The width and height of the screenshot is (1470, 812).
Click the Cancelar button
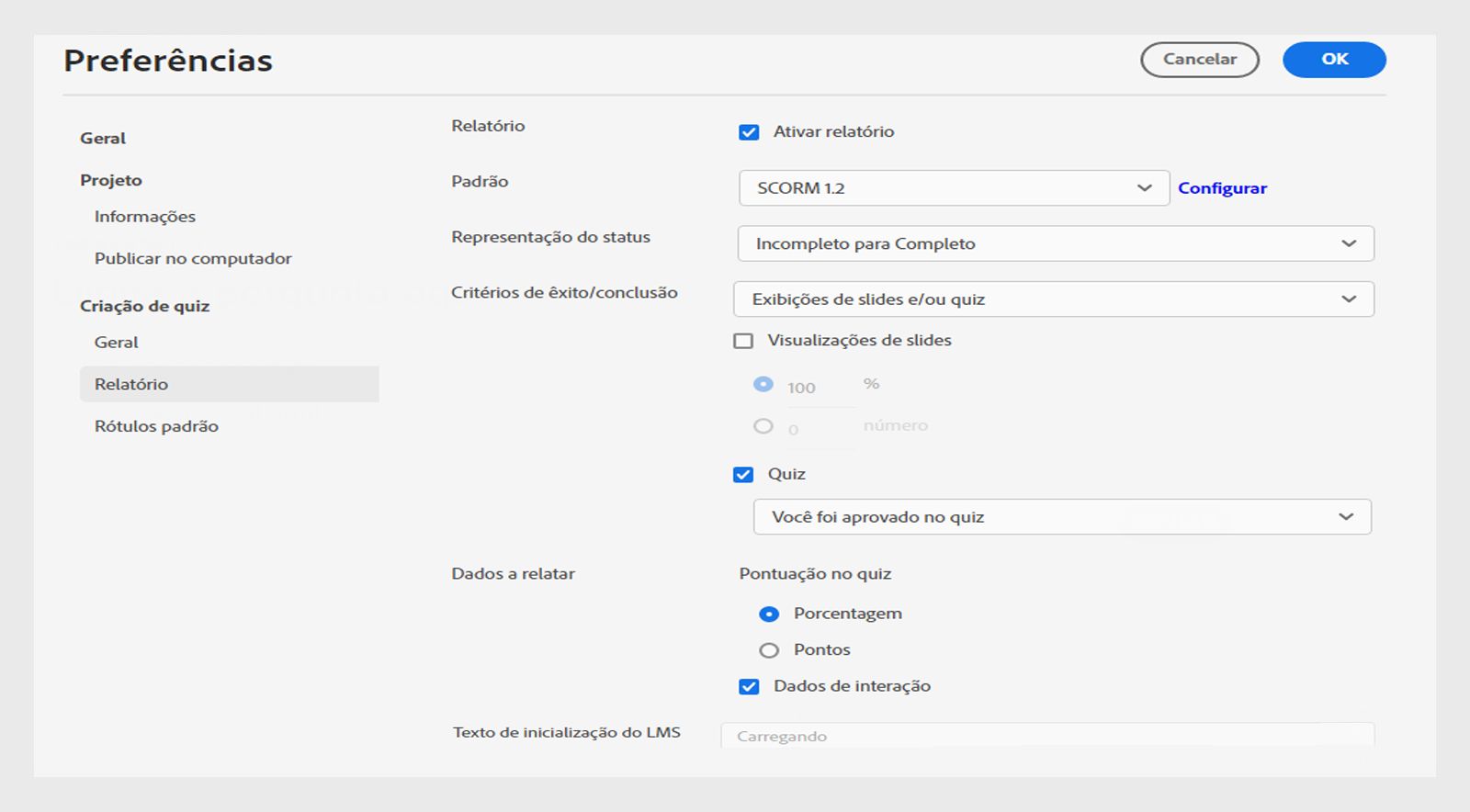pos(1199,60)
